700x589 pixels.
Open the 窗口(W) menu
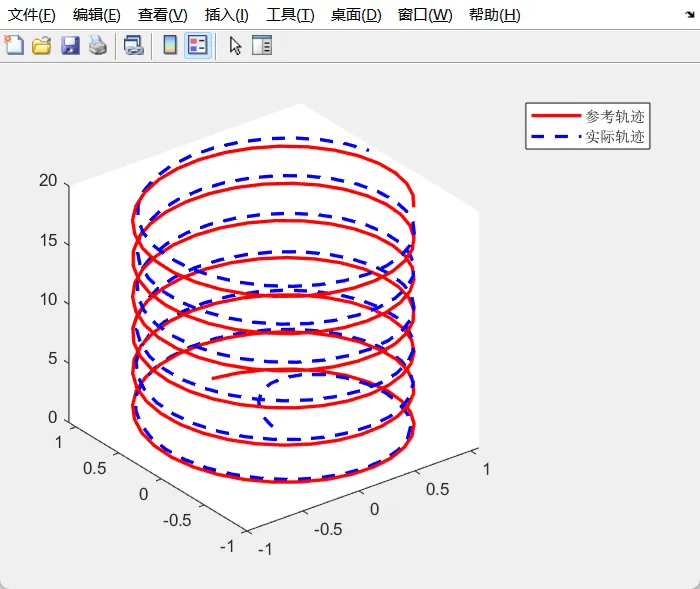425,15
